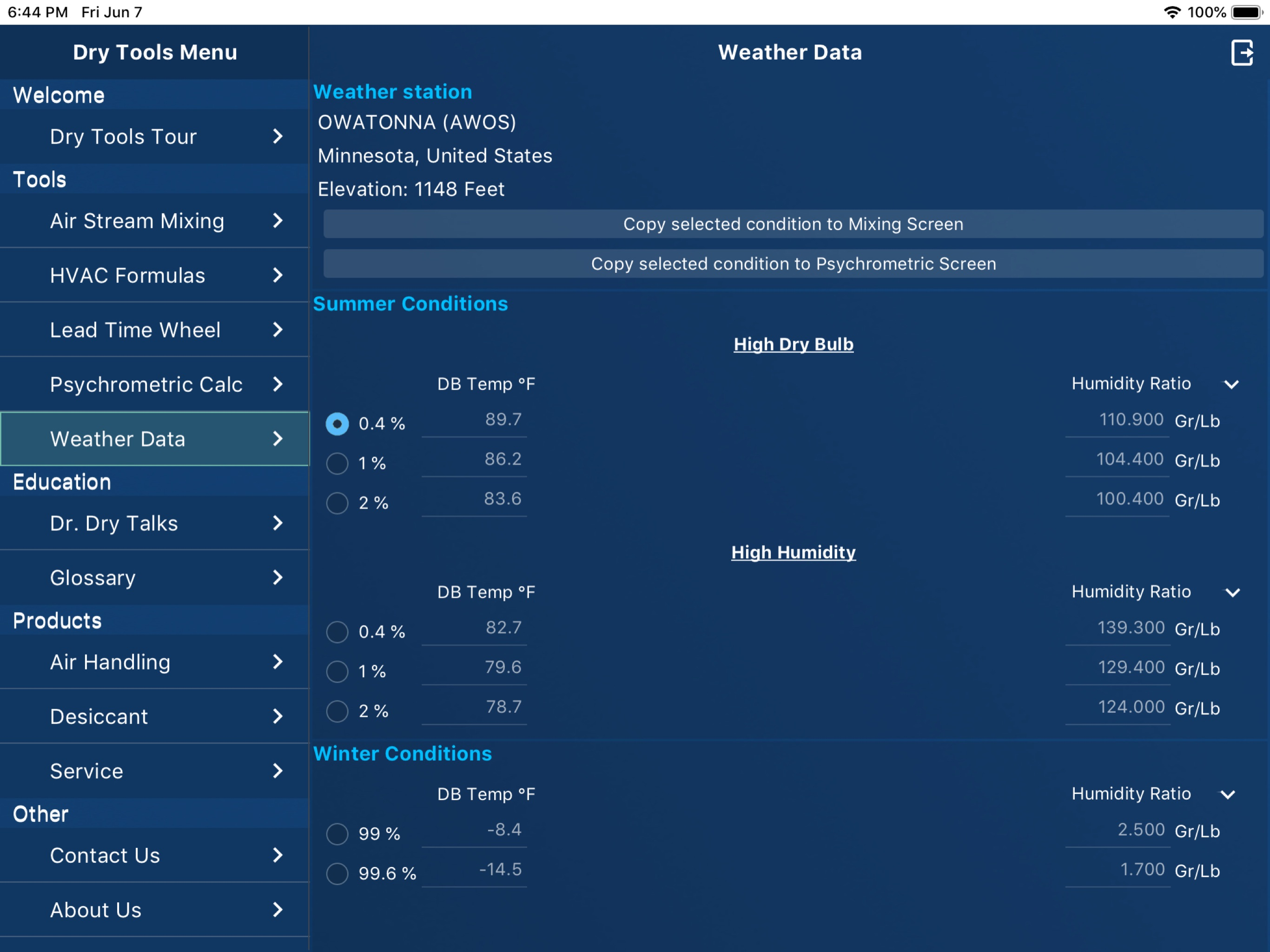Select Weather Data in sidebar
This screenshot has height=952, width=1270.
pos(154,439)
